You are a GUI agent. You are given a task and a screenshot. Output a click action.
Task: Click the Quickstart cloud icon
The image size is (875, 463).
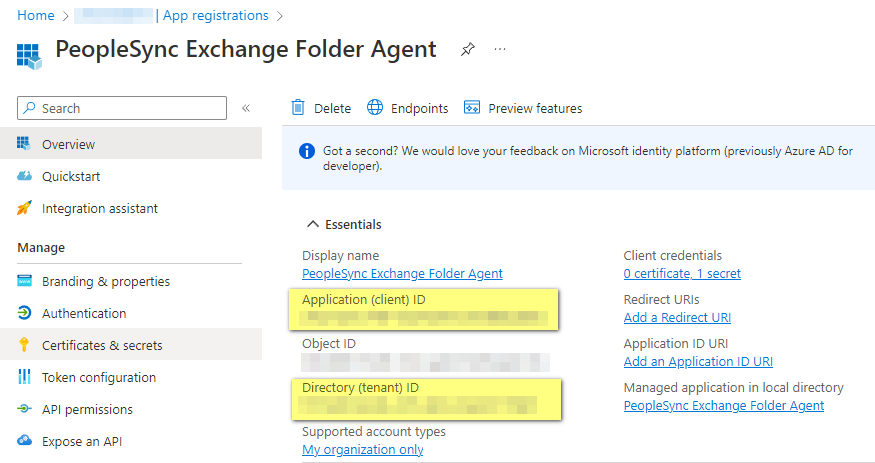pyautogui.click(x=24, y=176)
